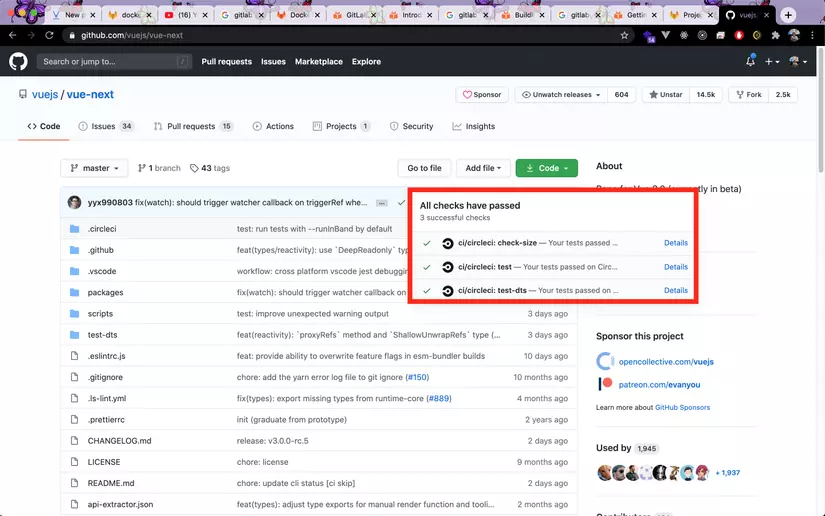Open the vue-next repository link
Image resolution: width=825 pixels, height=516 pixels.
point(90,94)
